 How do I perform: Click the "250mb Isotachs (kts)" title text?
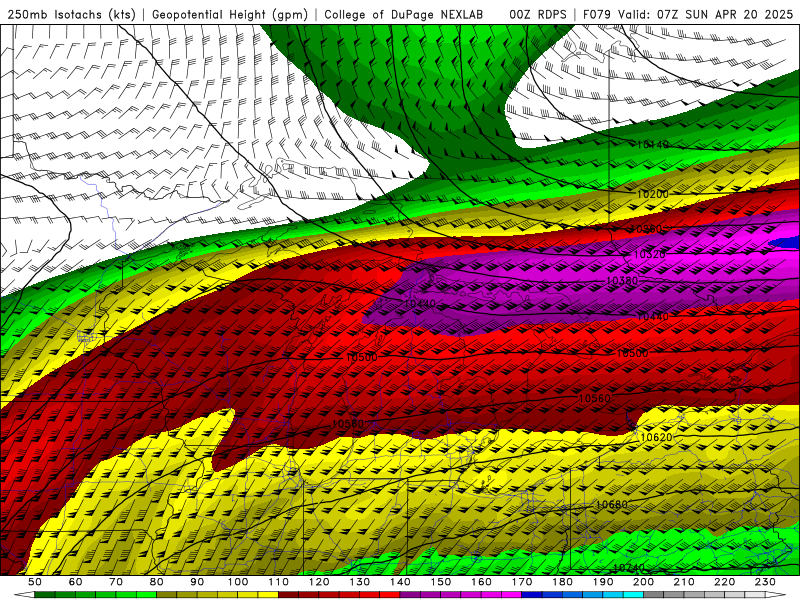(x=71, y=14)
